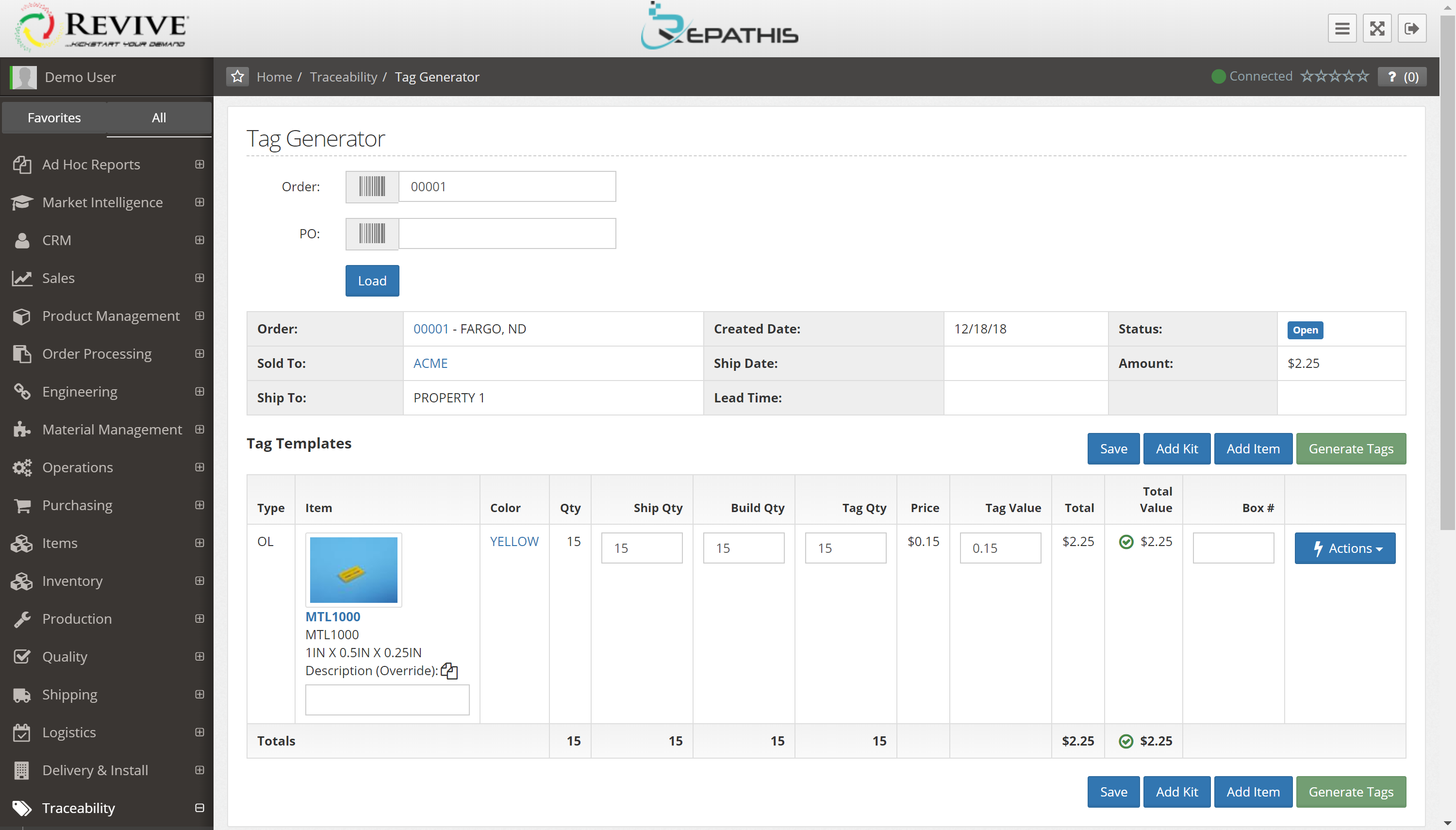Click the CRM person icon
1456x830 pixels.
pos(22,240)
